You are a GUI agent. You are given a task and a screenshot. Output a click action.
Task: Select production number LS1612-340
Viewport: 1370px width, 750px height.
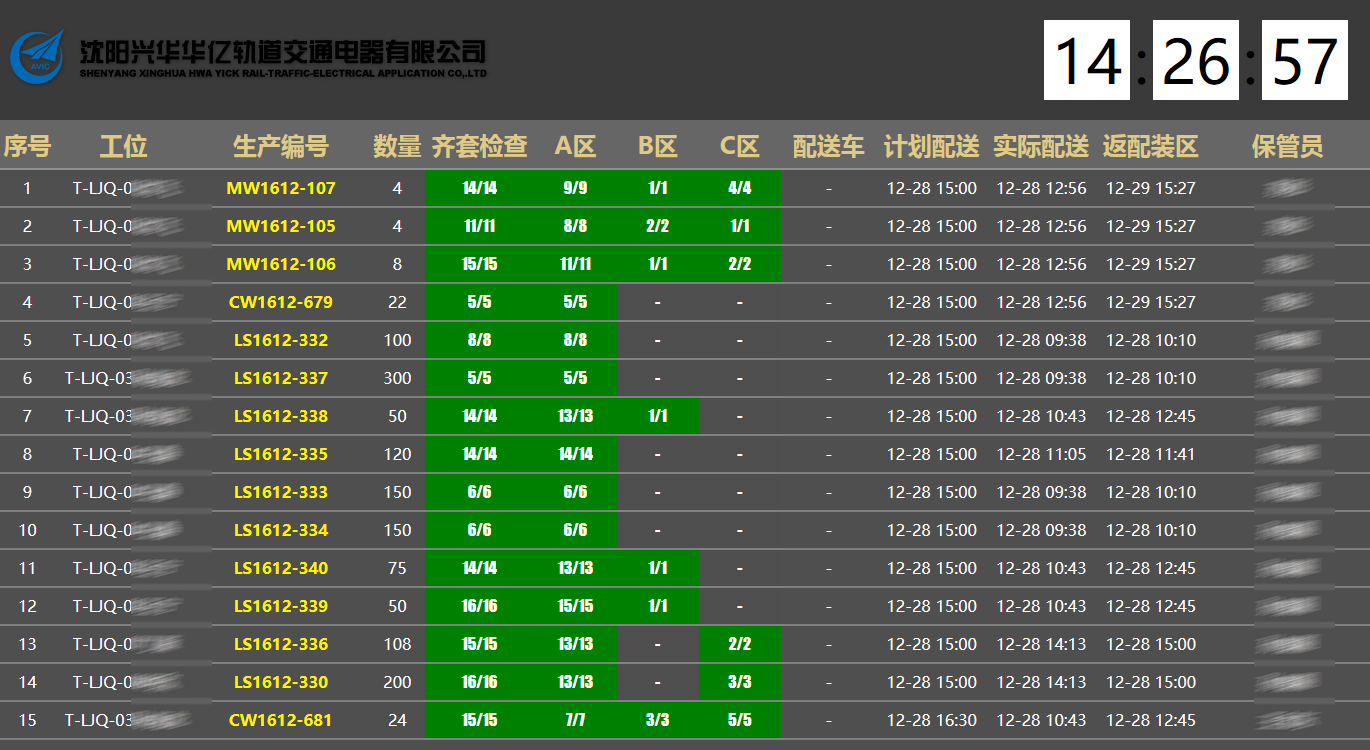(281, 568)
